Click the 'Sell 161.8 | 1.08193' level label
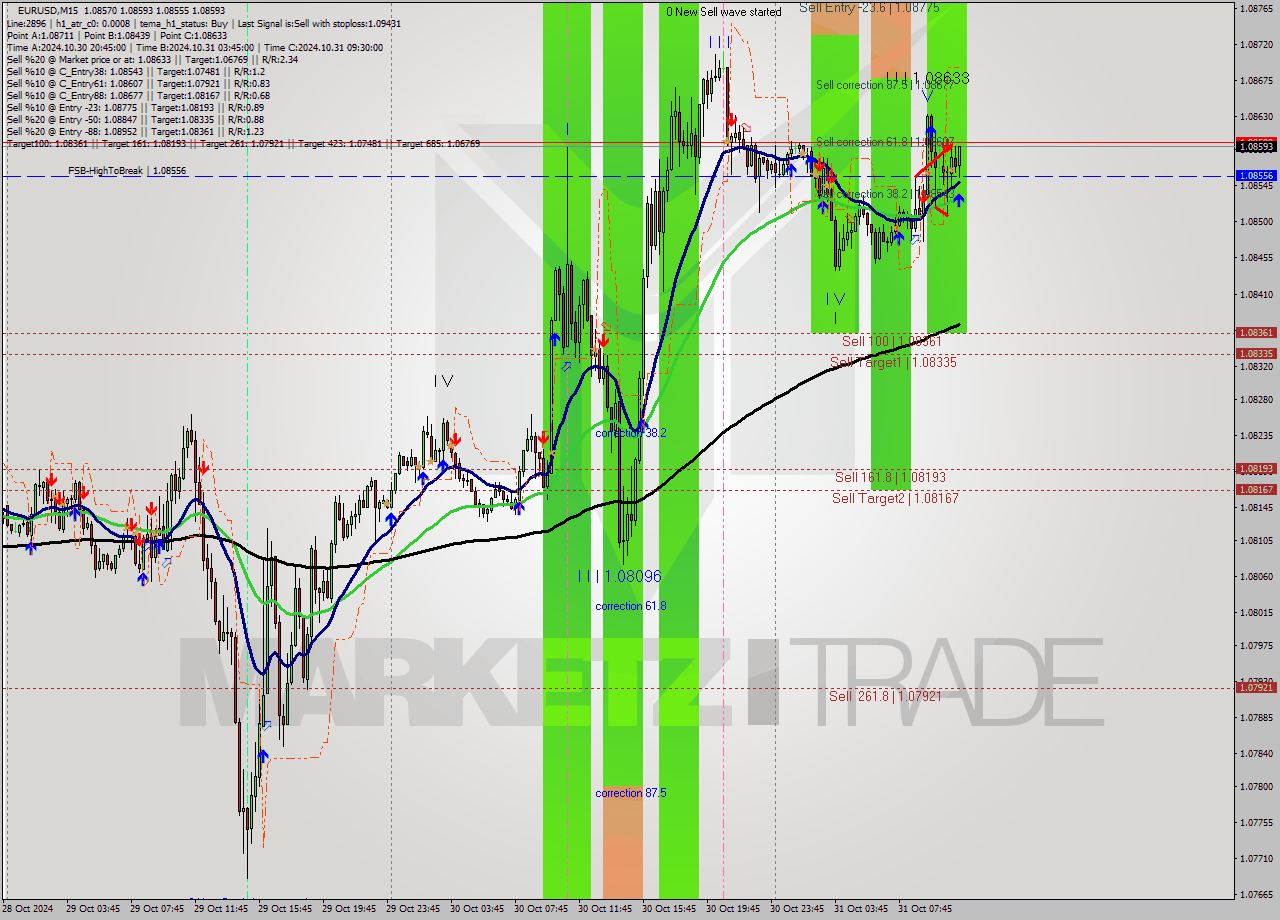 coord(890,477)
